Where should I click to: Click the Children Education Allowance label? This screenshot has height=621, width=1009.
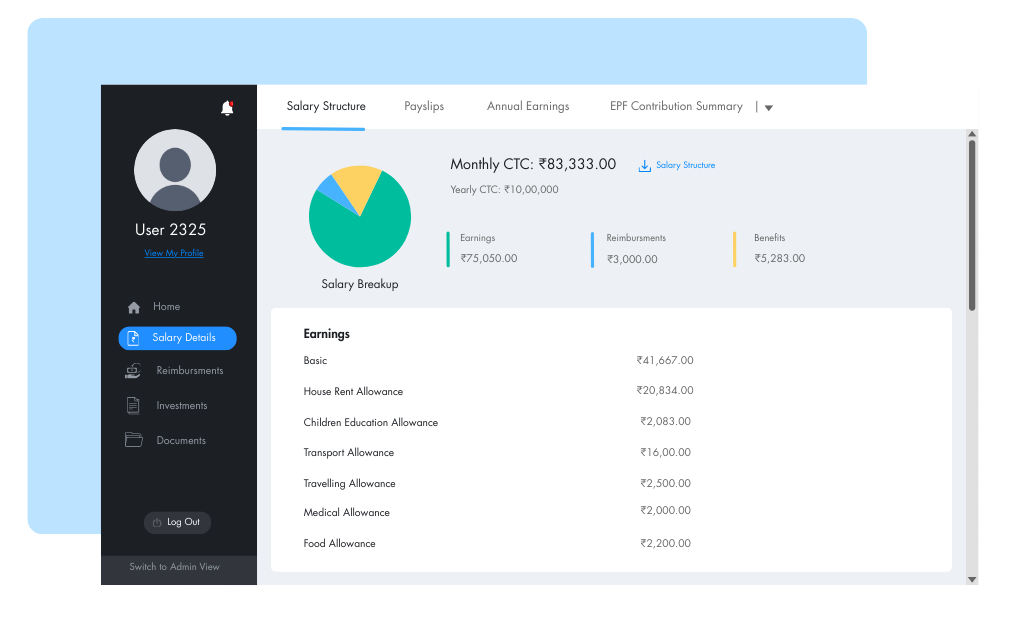coord(371,422)
